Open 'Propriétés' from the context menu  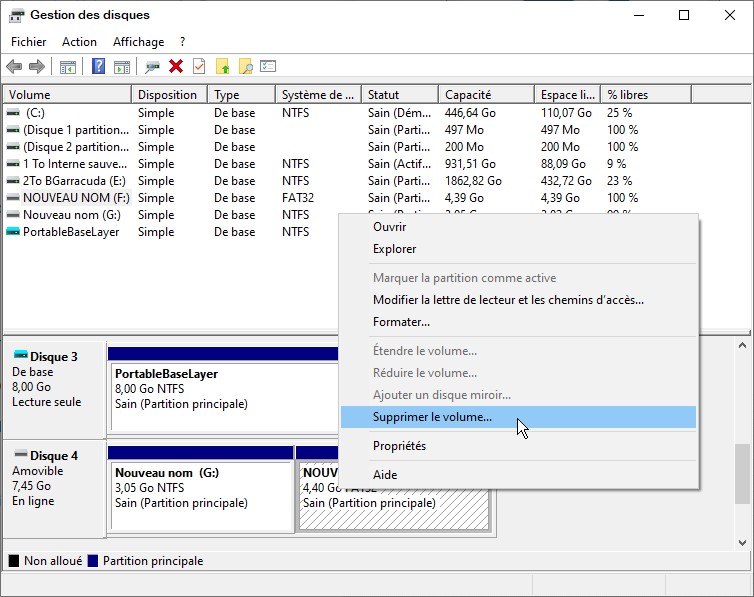(x=399, y=446)
